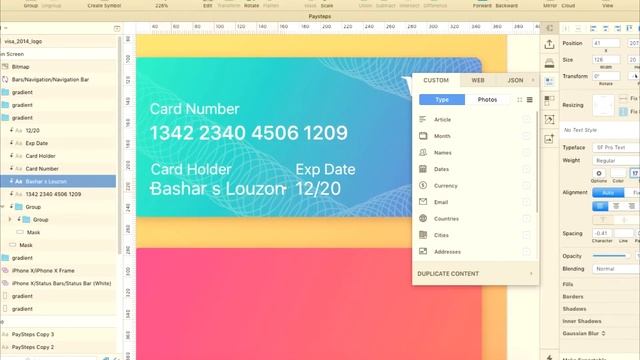640x360 pixels.
Task: Toggle checkbox beside Cities row
Action: coord(526,235)
